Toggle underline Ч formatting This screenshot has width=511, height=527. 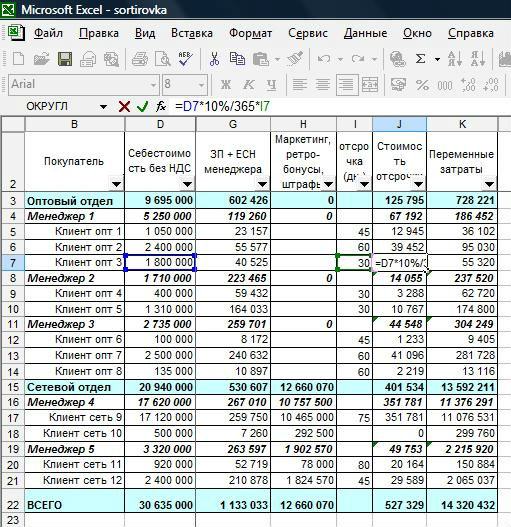coord(271,85)
